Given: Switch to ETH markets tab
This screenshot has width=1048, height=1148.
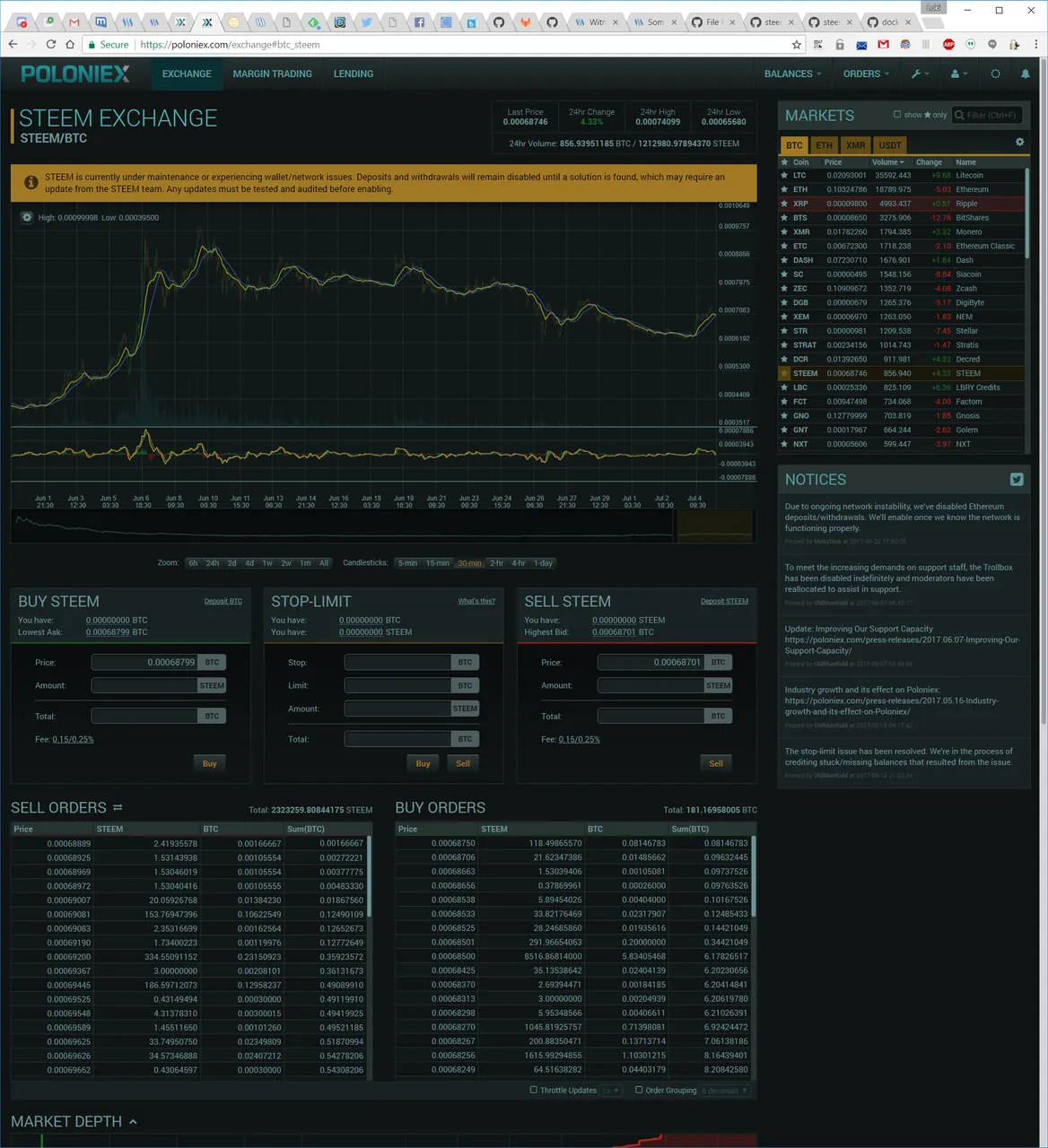Looking at the screenshot, I should coord(824,144).
